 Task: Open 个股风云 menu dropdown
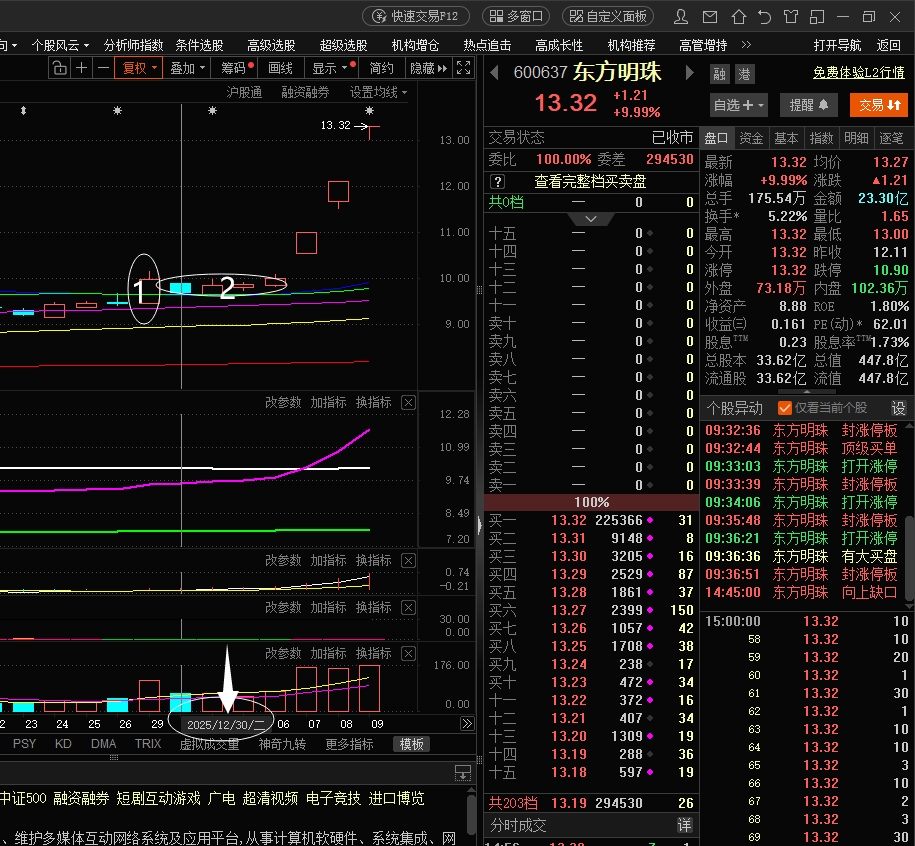pyautogui.click(x=60, y=45)
